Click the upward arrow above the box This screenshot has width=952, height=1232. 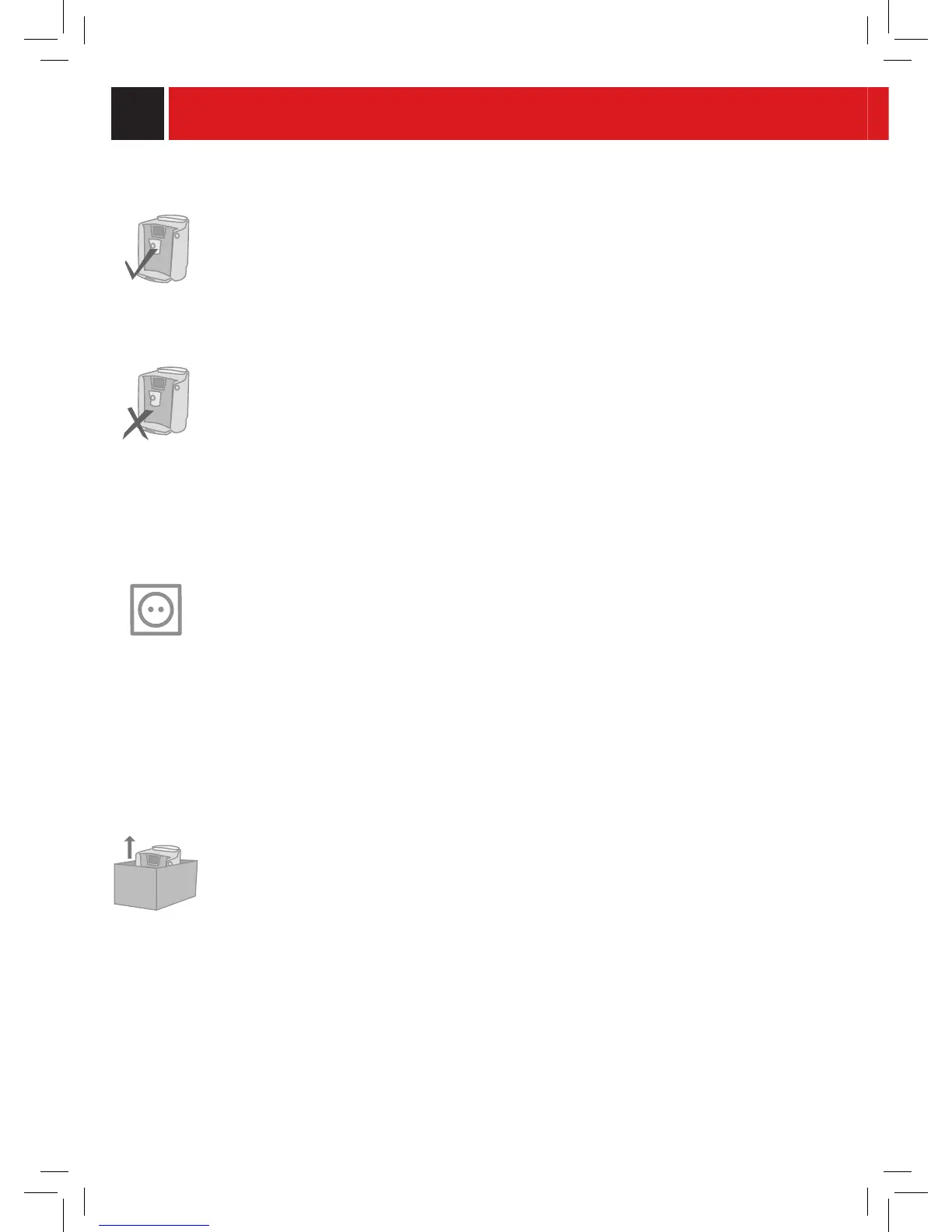(130, 848)
